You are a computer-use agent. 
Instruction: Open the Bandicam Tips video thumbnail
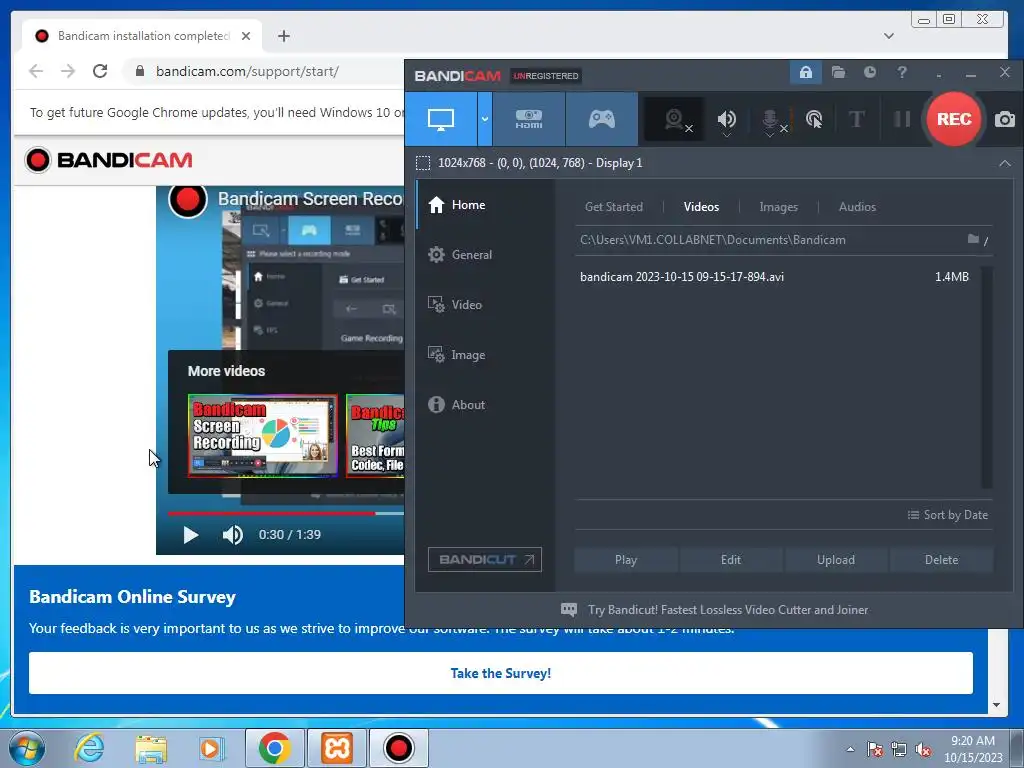(376, 435)
